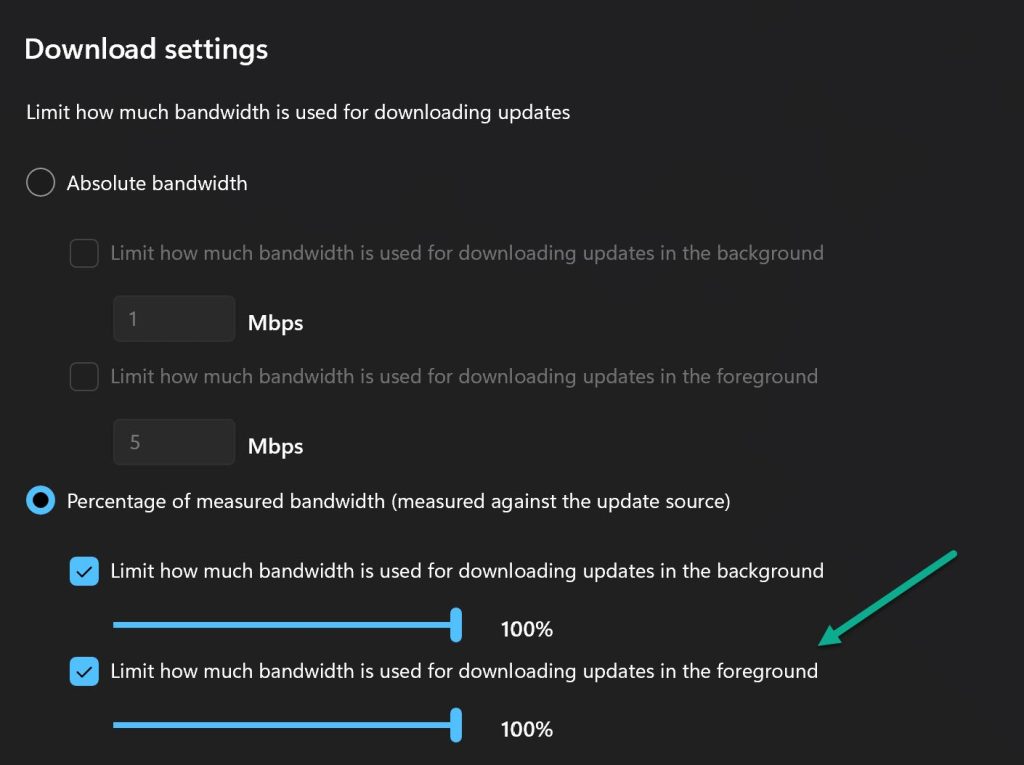Click the background bandwidth percentage slider handle
Image resolution: width=1024 pixels, height=765 pixels.
click(x=456, y=624)
